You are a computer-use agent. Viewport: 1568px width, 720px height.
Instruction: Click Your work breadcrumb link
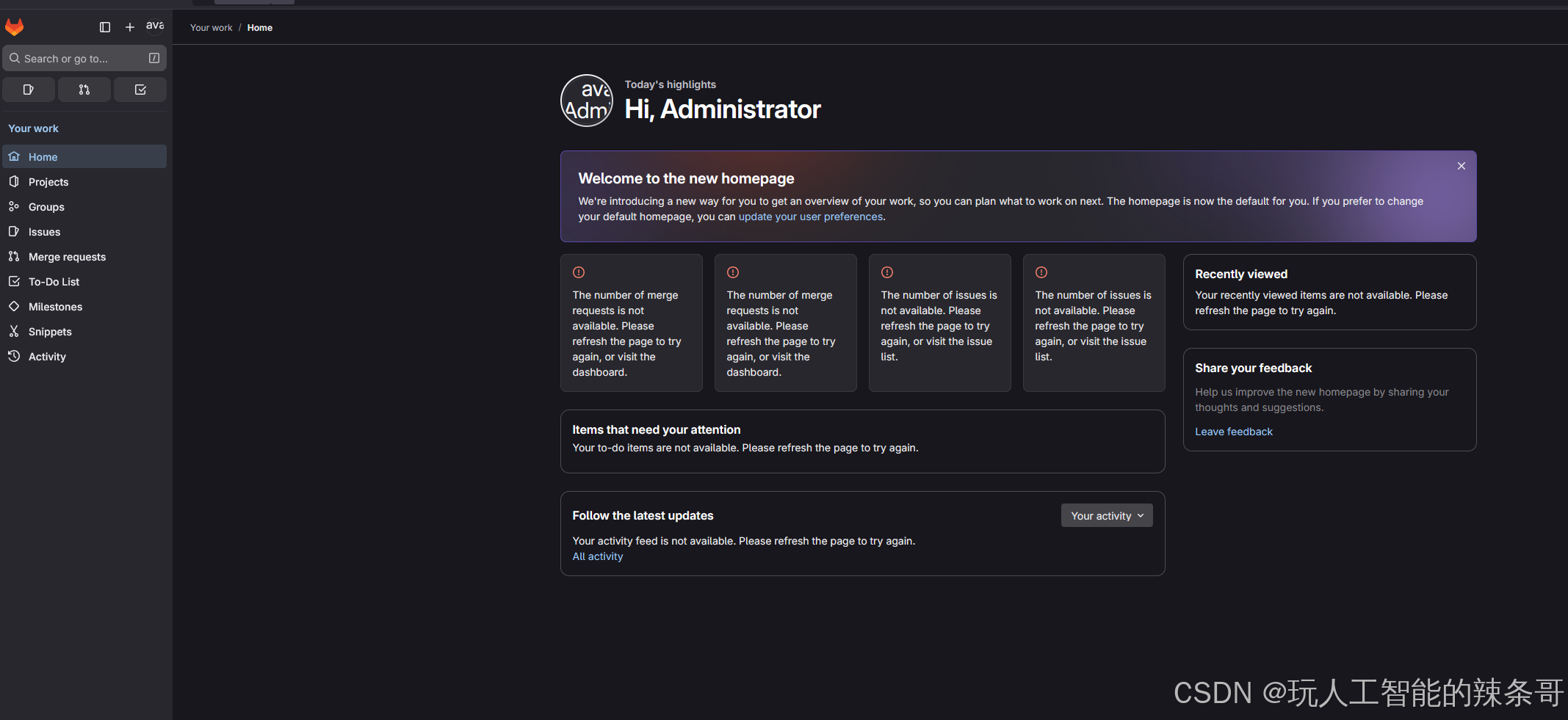(211, 28)
